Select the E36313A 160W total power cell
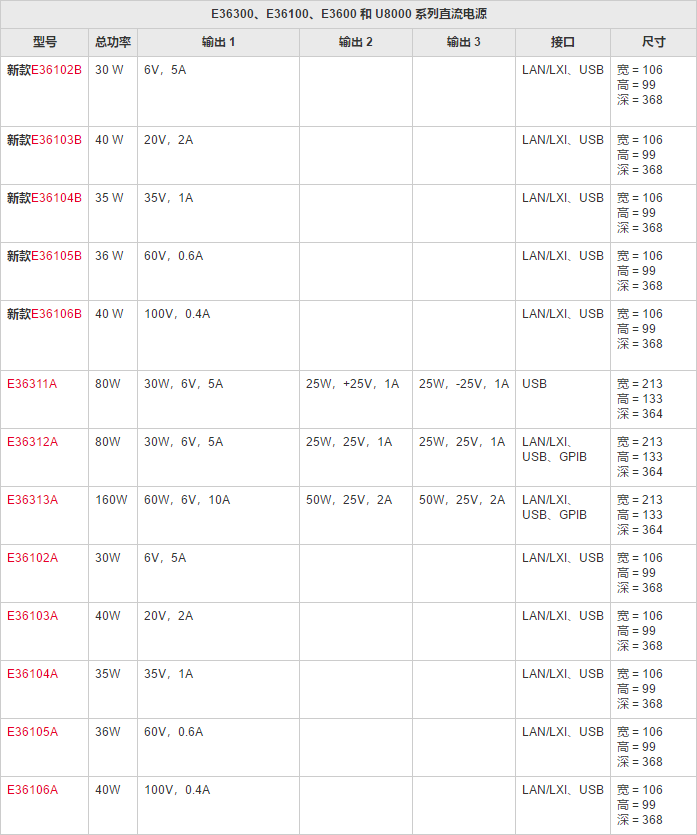 [x=113, y=515]
